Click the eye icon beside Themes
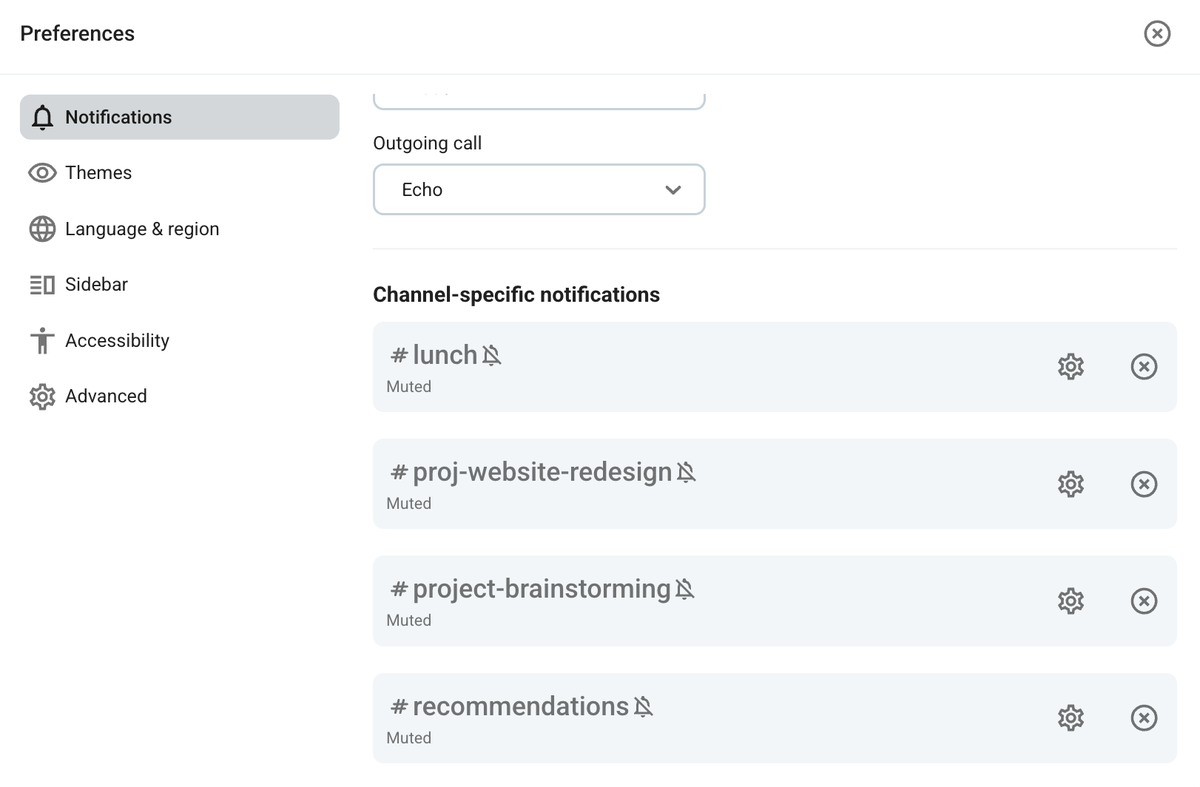The height and width of the screenshot is (787, 1200). [41, 172]
